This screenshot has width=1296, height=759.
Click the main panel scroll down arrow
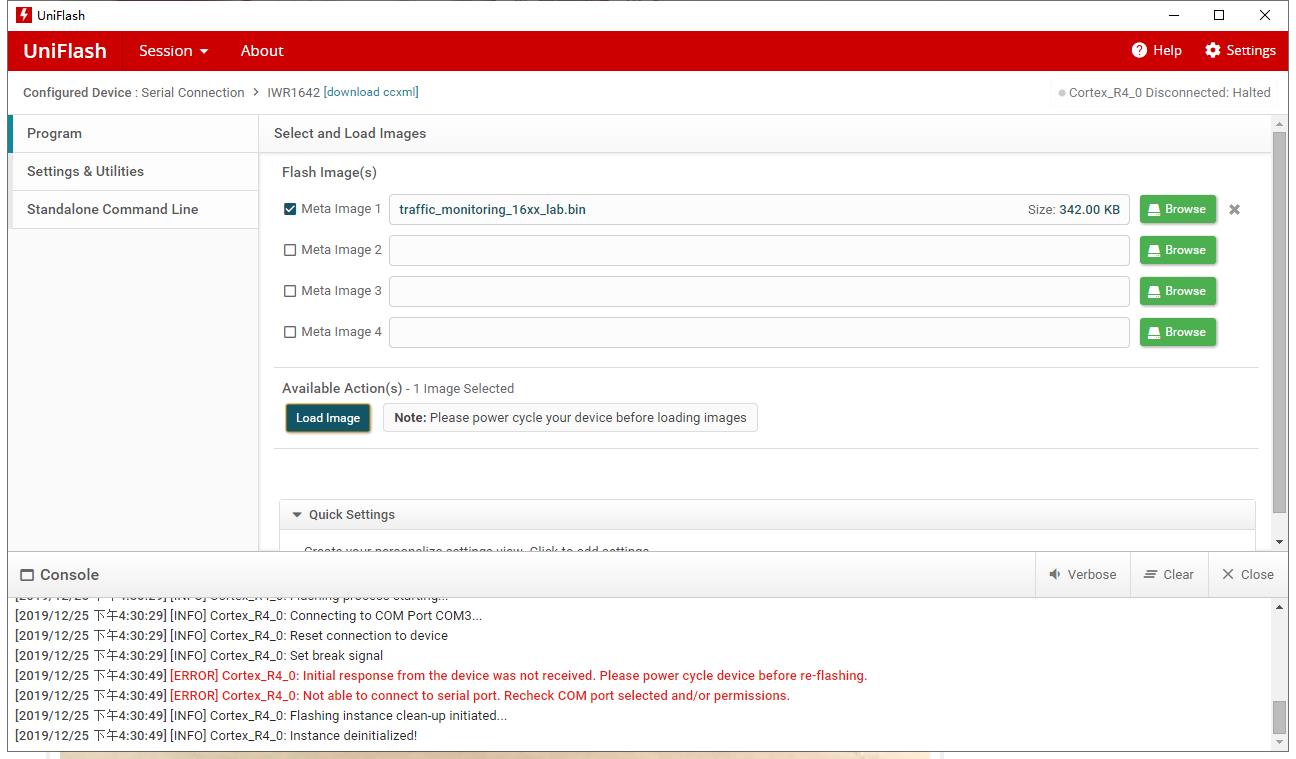(1279, 542)
